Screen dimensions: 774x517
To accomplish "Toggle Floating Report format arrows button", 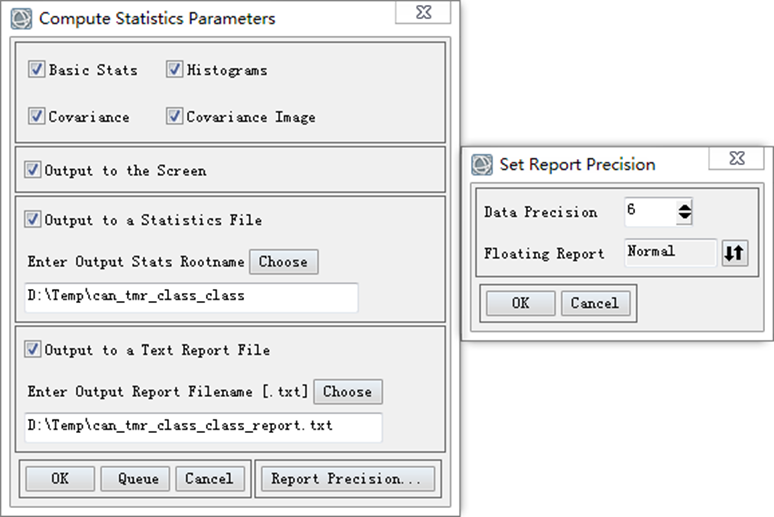I will click(734, 253).
